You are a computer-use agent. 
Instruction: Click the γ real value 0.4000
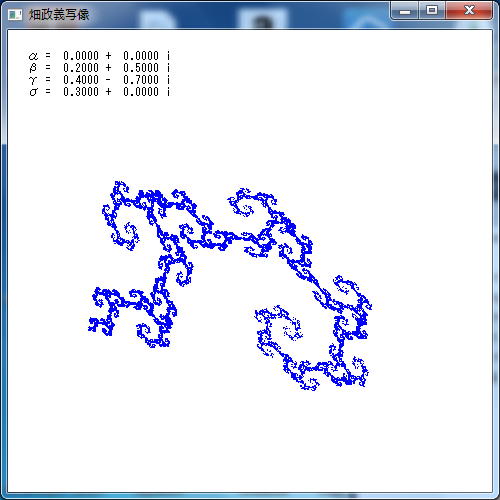click(81, 80)
